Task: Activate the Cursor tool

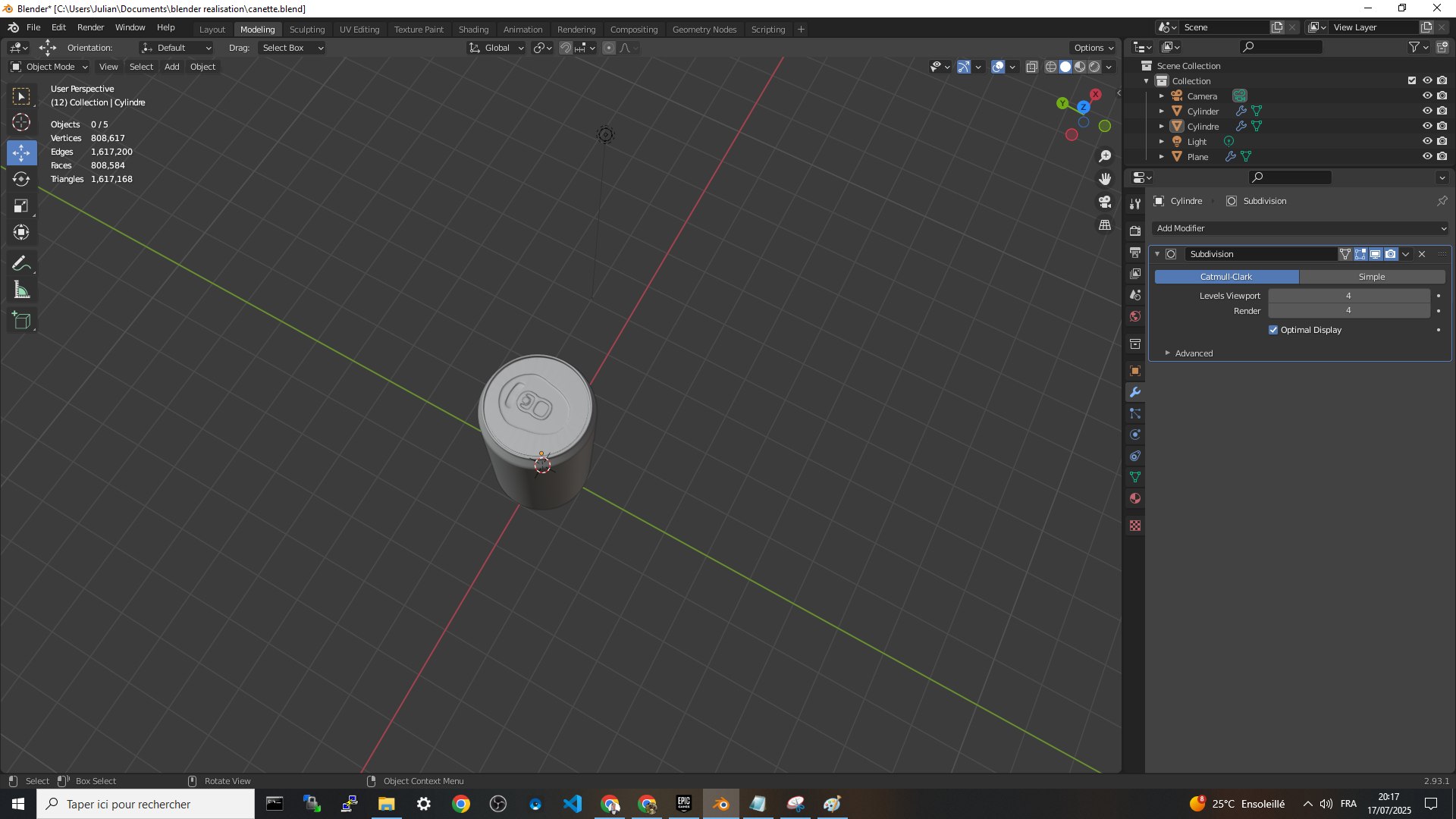Action: point(22,123)
